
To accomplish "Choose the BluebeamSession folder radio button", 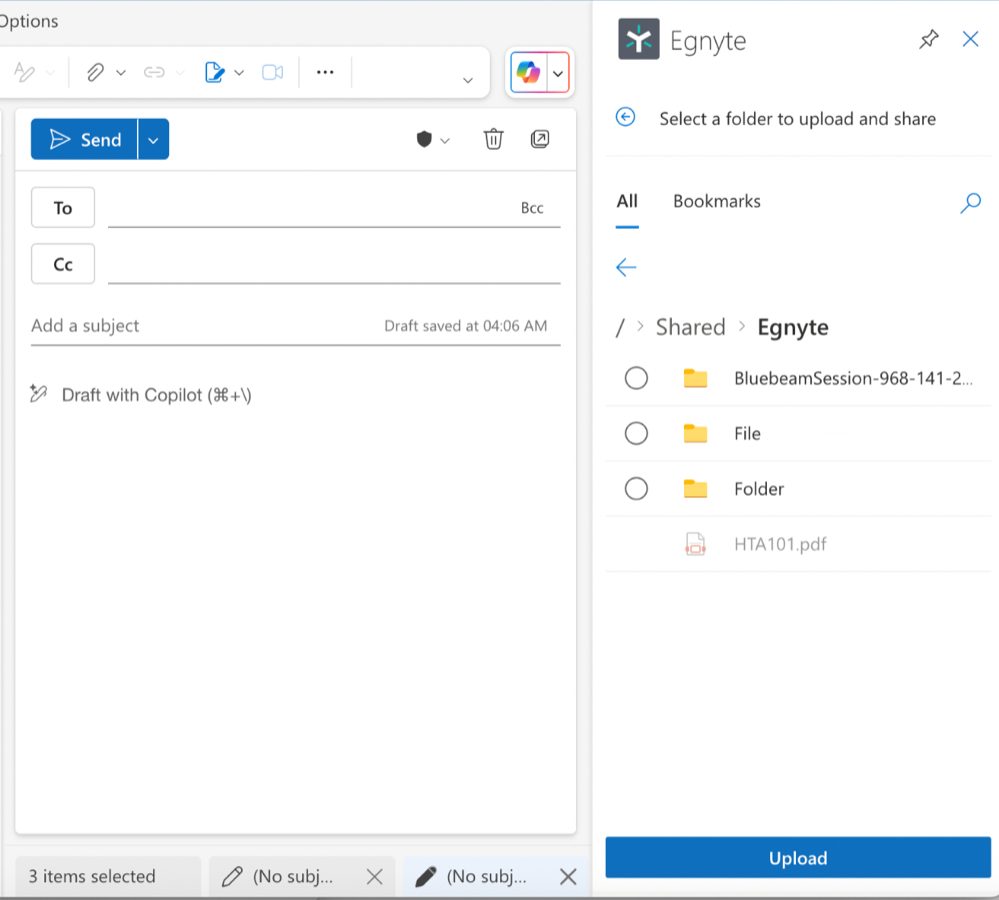I will coord(636,378).
